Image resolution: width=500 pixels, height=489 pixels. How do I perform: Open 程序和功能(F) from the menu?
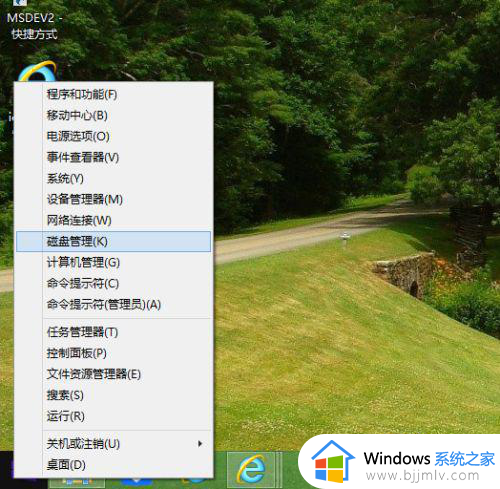tap(113, 95)
